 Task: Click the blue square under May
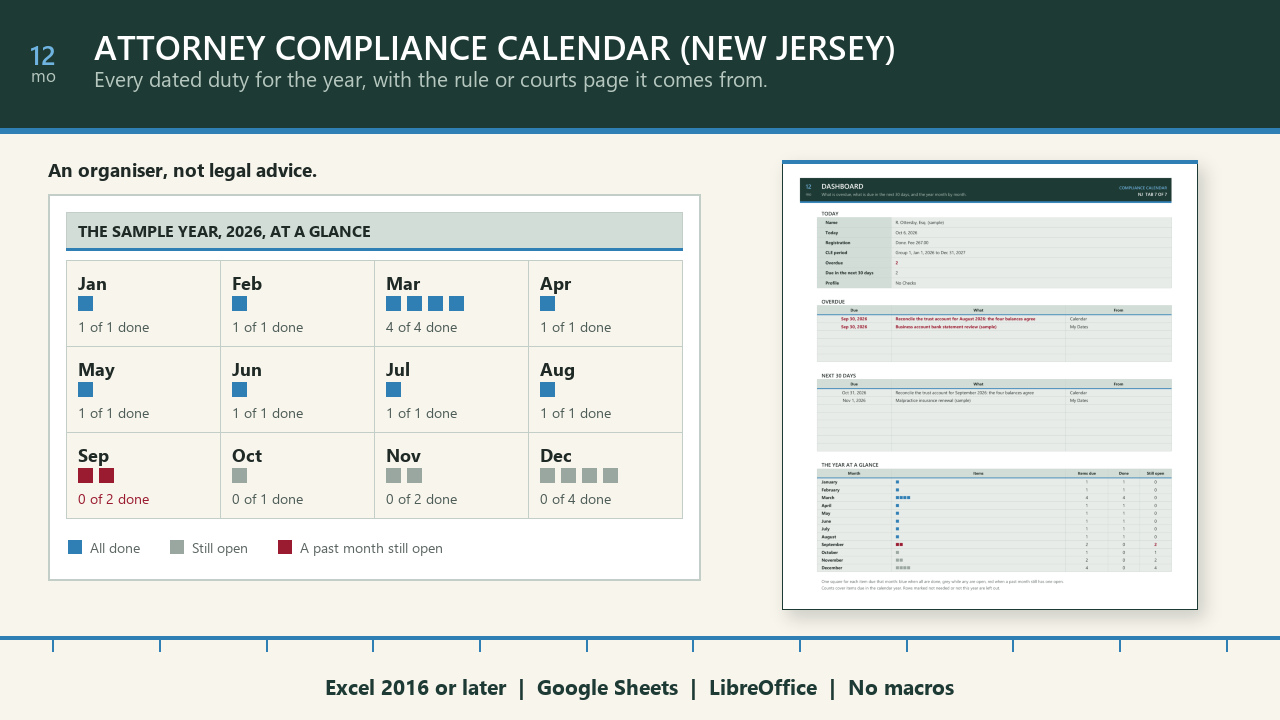pos(85,389)
